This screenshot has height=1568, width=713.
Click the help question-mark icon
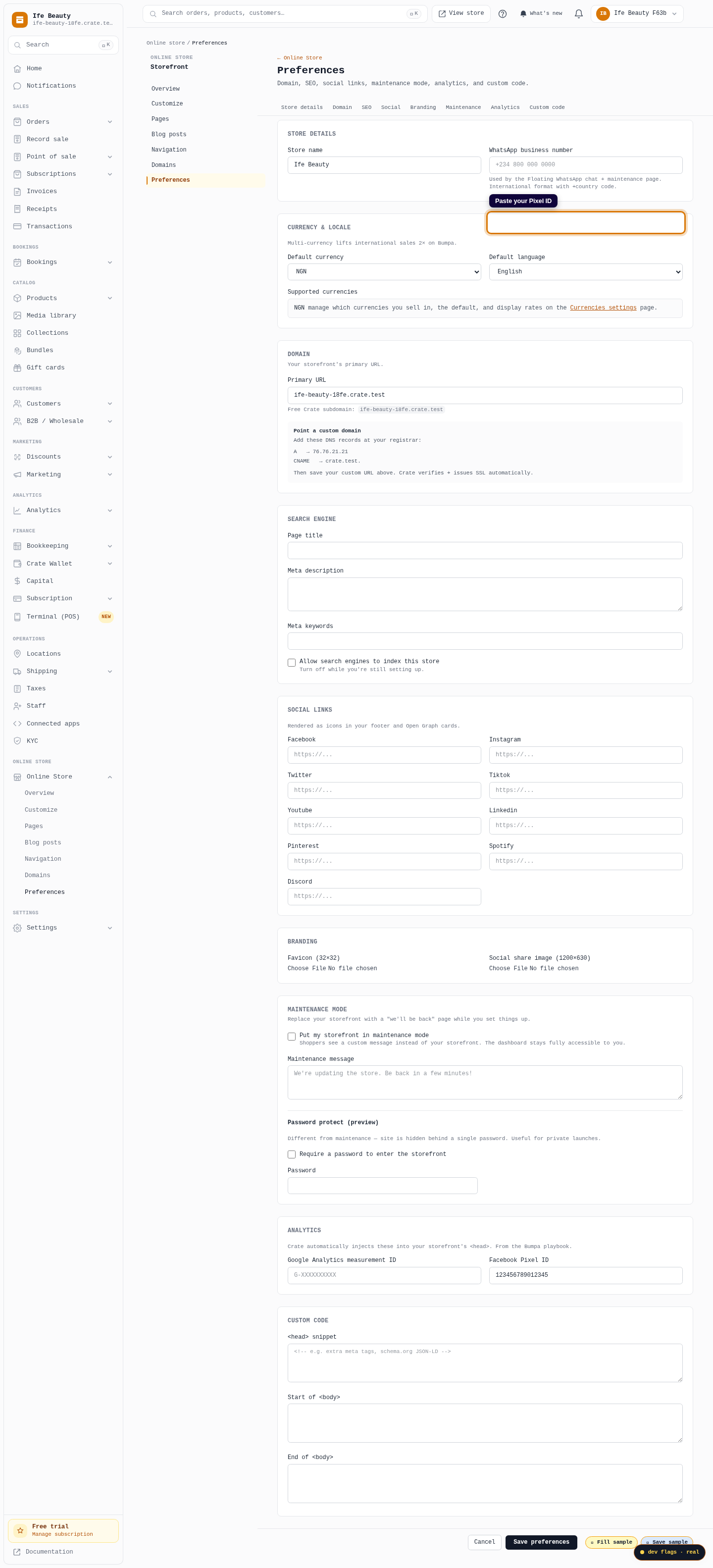coord(503,13)
